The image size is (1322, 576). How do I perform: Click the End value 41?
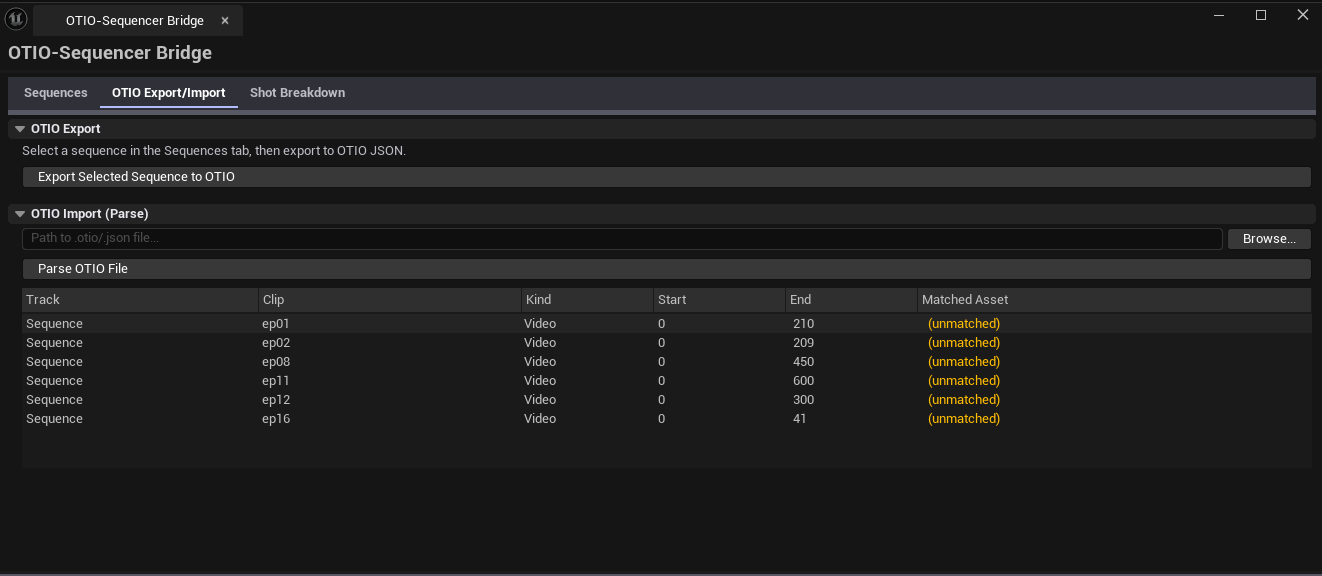799,419
